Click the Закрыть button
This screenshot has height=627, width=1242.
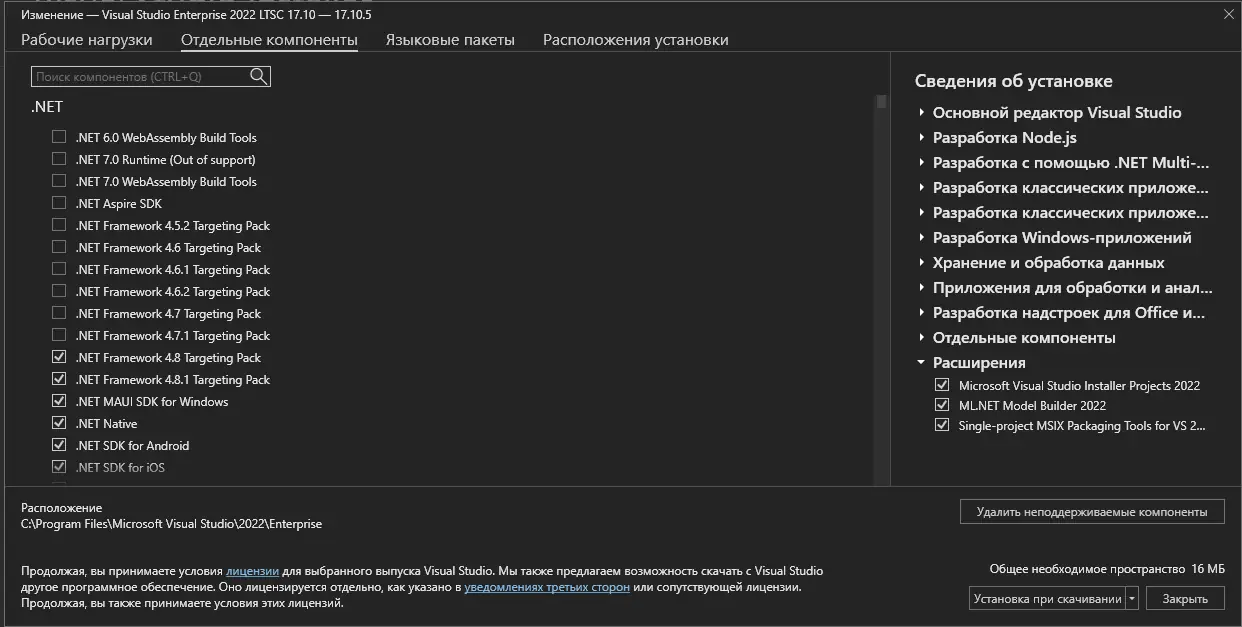pyautogui.click(x=1185, y=598)
